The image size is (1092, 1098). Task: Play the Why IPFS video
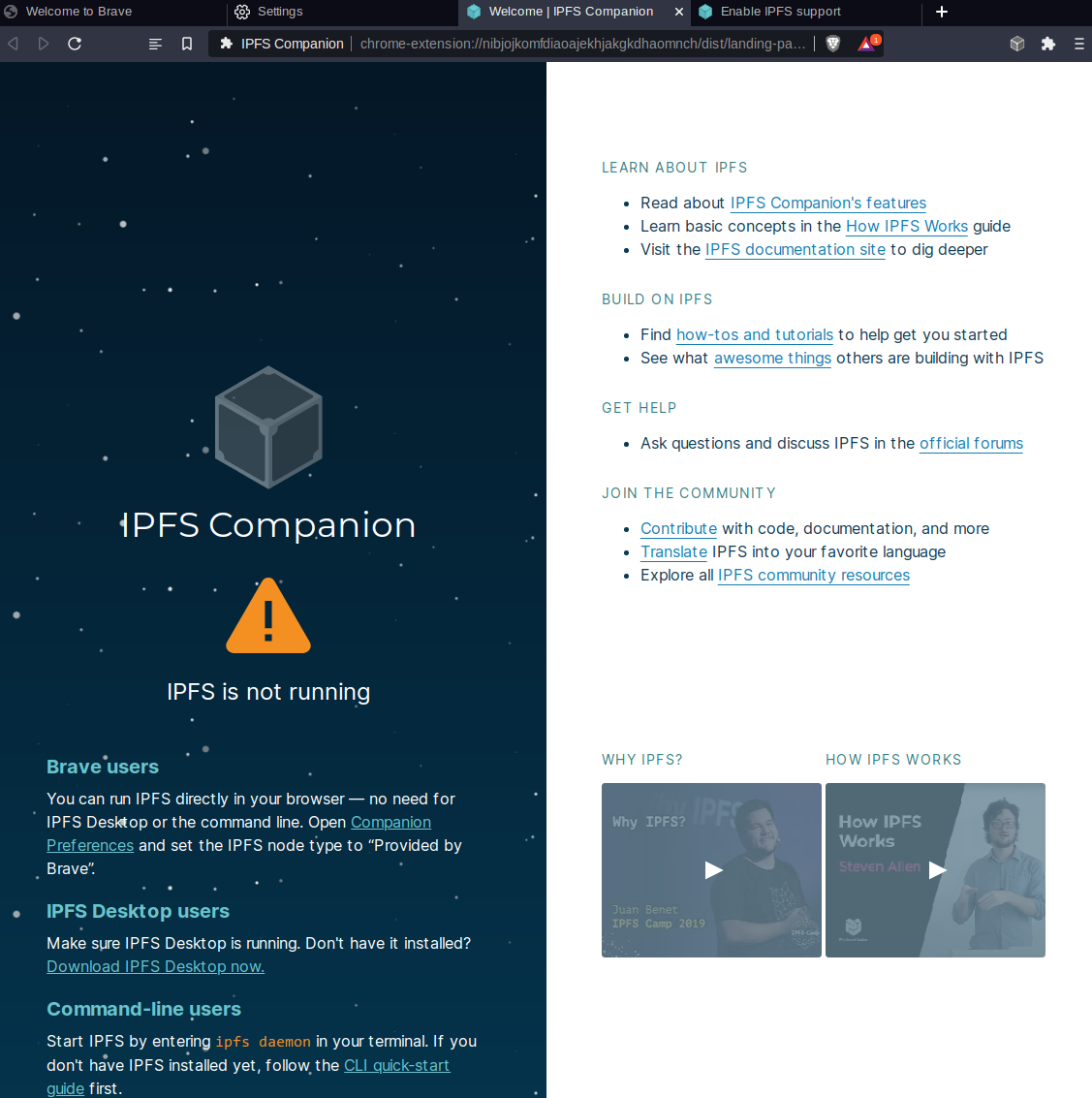point(712,870)
